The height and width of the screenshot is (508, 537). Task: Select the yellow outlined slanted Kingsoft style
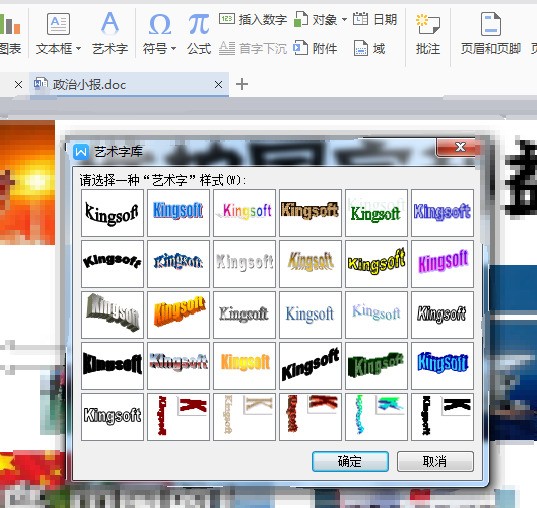click(x=376, y=264)
